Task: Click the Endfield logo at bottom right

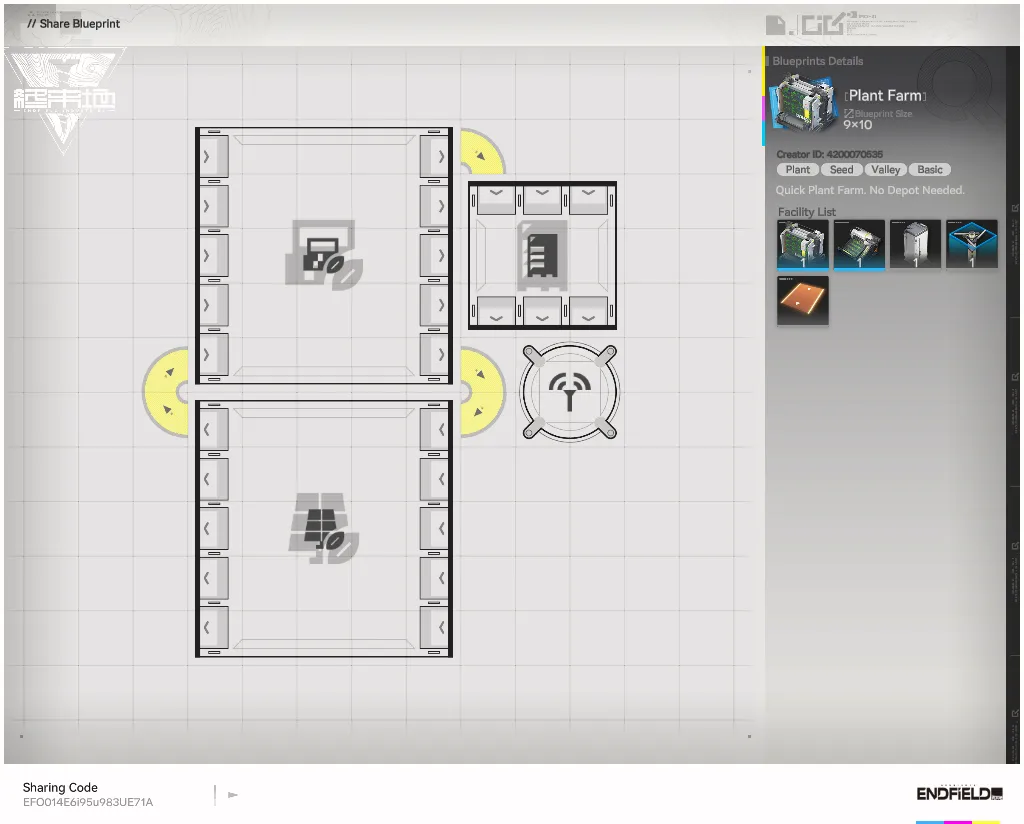Action: click(x=959, y=793)
